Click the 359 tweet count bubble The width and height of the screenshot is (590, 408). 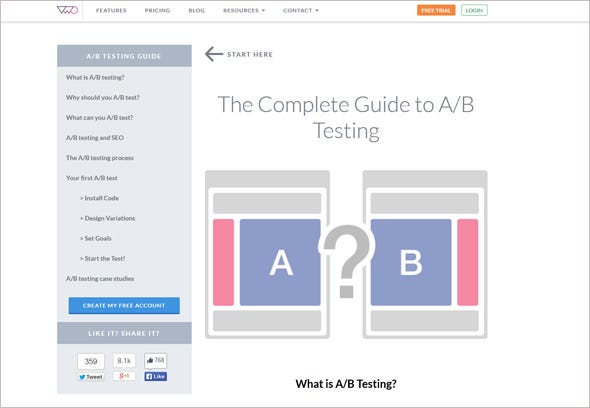click(x=91, y=361)
